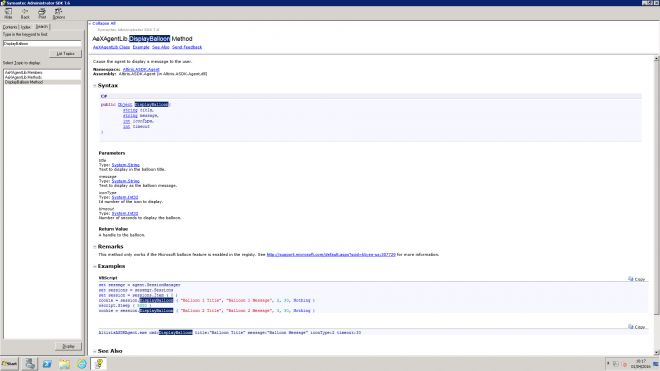Copy the command-line example code
This screenshot has width=660, height=371.
[636, 327]
